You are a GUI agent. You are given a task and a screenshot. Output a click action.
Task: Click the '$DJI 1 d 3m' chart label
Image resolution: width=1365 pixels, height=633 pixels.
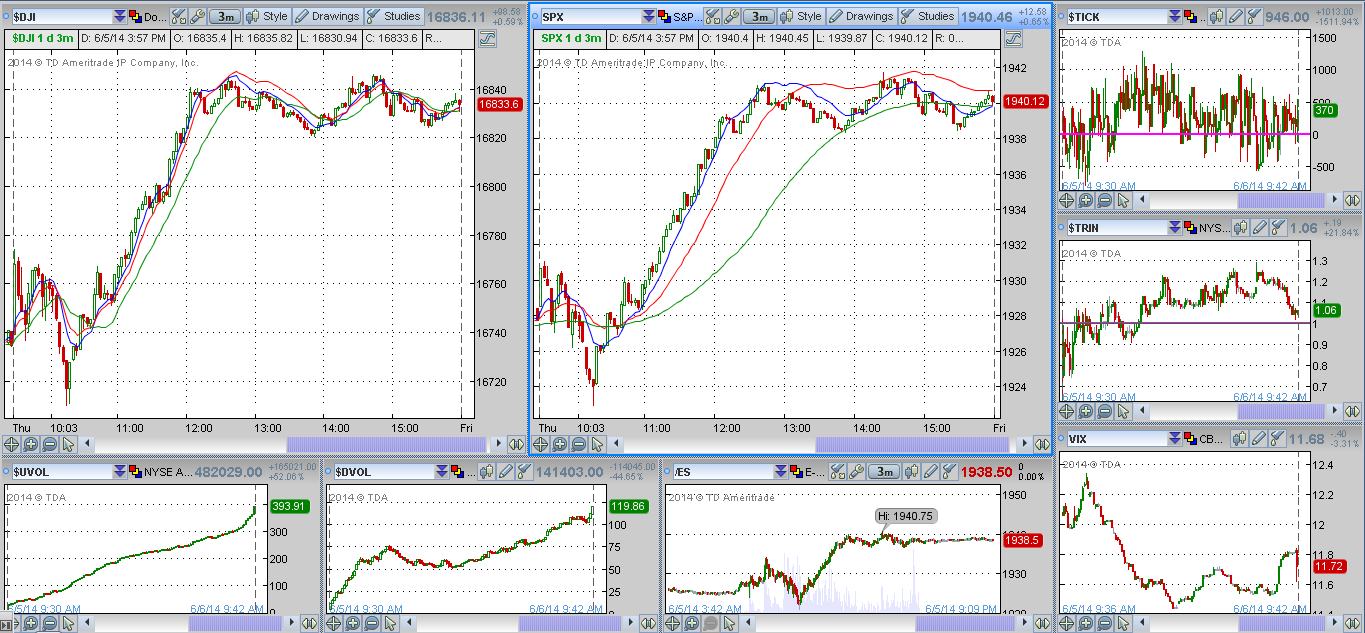(43, 38)
